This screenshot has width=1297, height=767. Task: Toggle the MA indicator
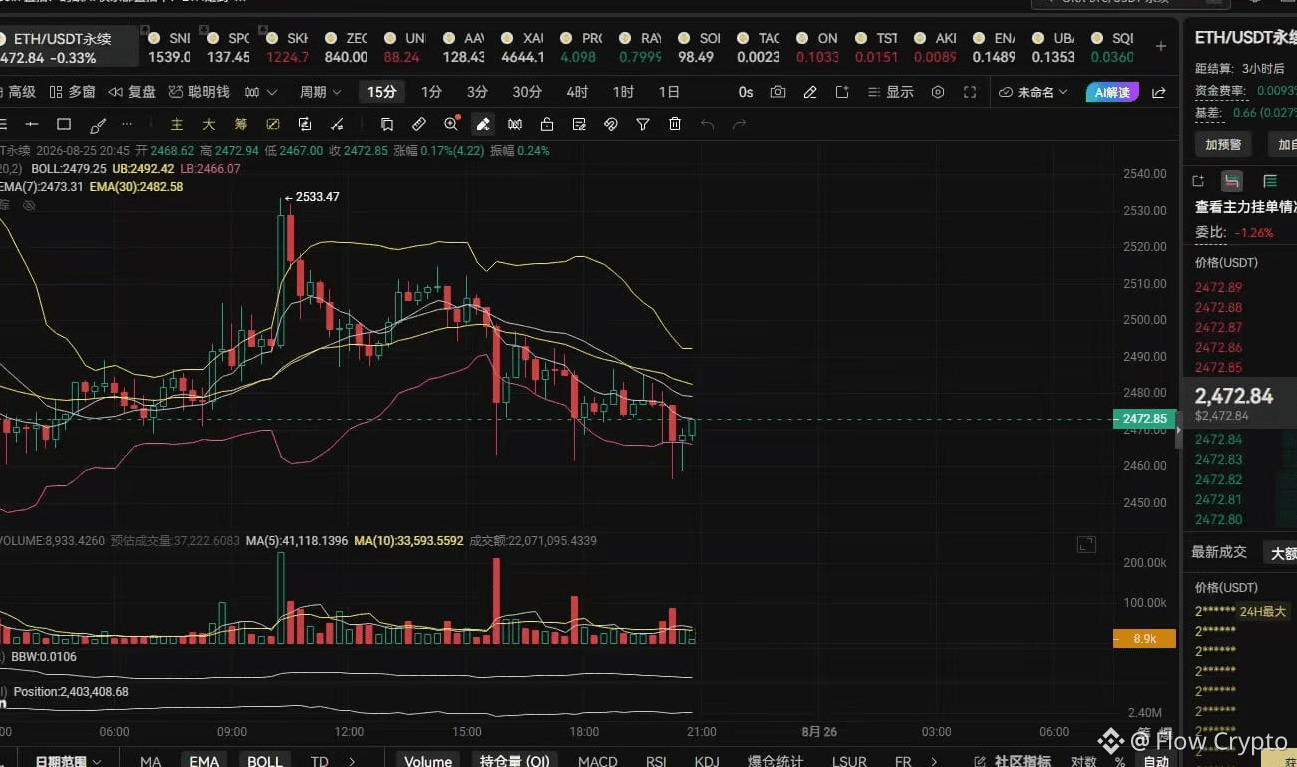pyautogui.click(x=150, y=761)
